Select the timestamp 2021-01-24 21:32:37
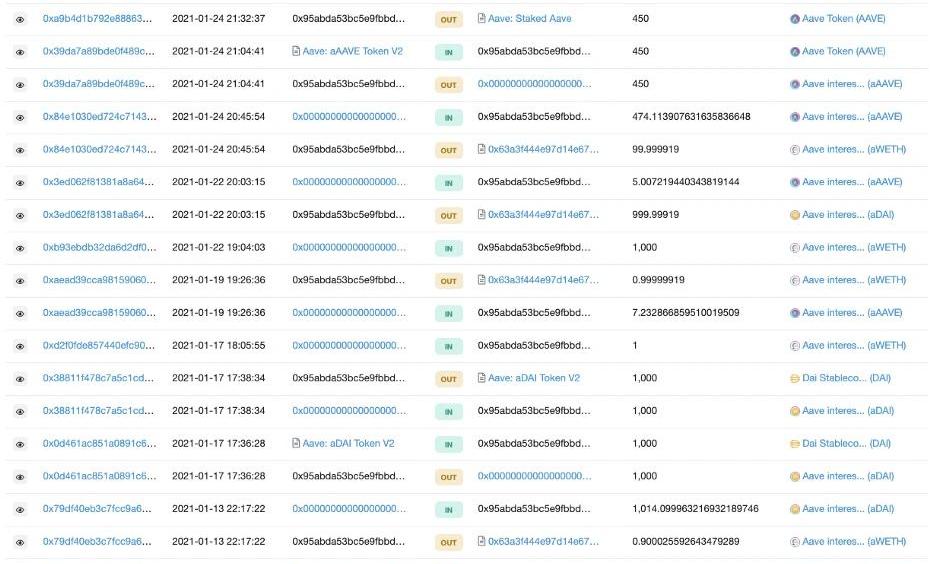Image resolution: width=933 pixels, height=564 pixels. click(218, 18)
